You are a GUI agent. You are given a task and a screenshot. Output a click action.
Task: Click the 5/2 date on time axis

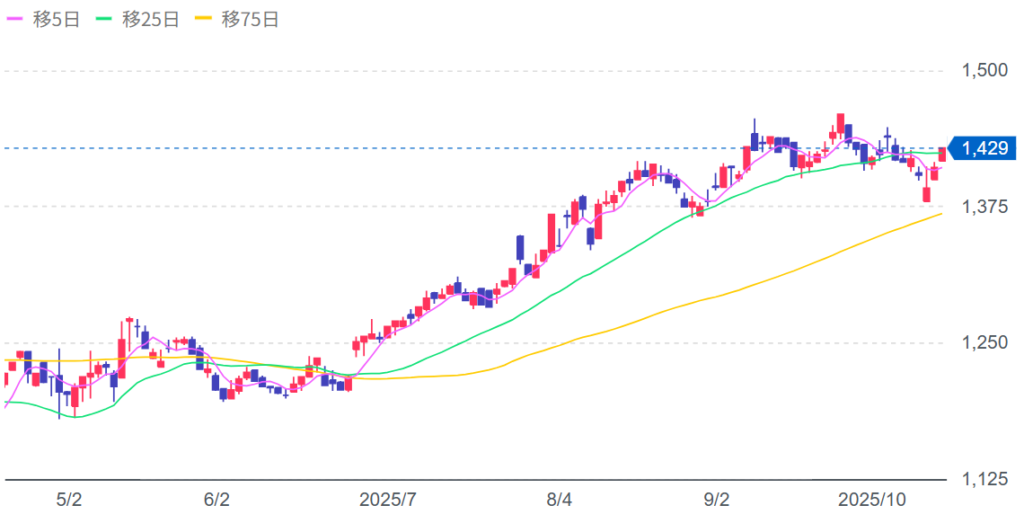pos(69,498)
